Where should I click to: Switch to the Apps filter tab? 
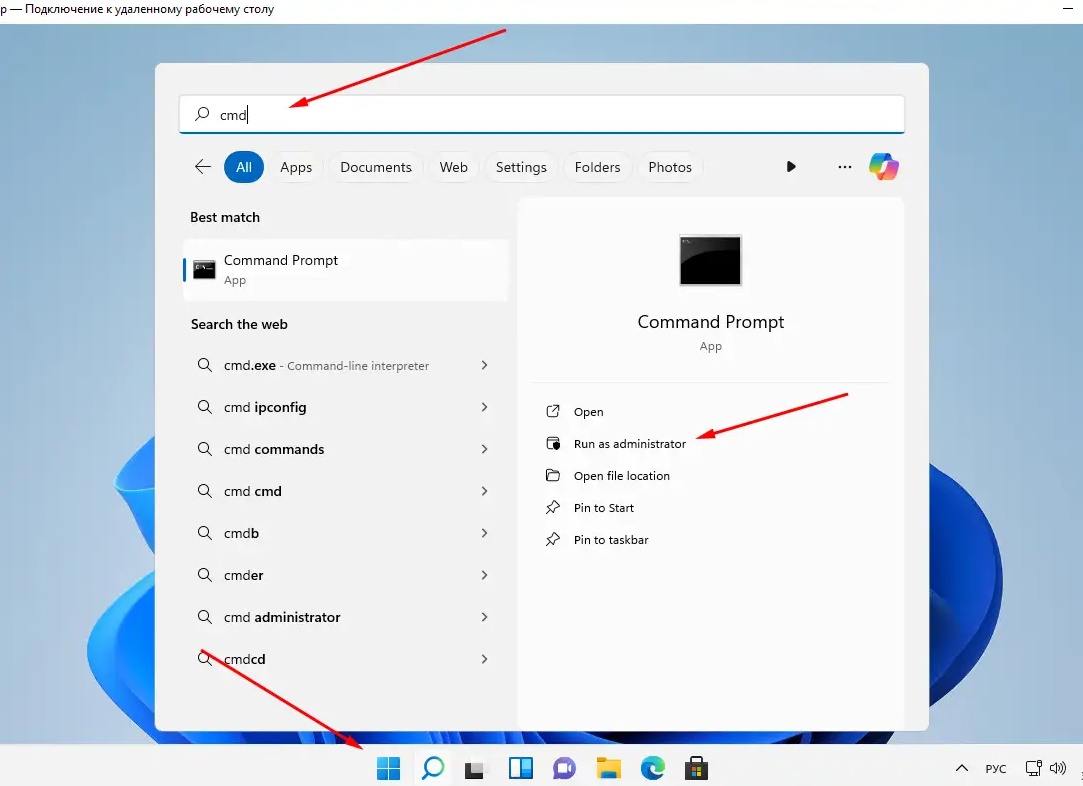pos(296,167)
